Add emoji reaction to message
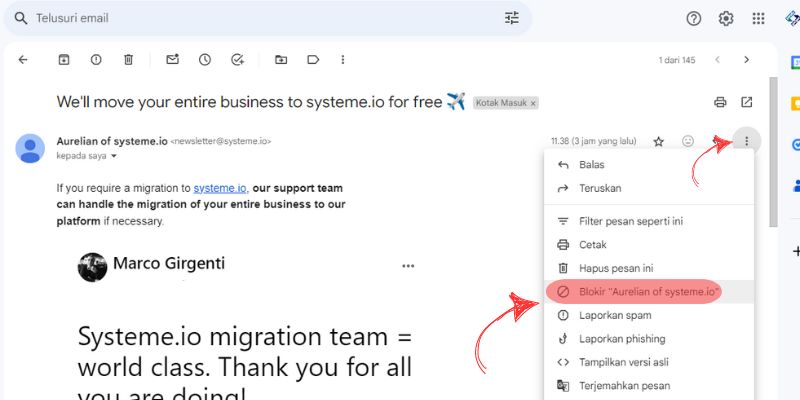 (688, 141)
